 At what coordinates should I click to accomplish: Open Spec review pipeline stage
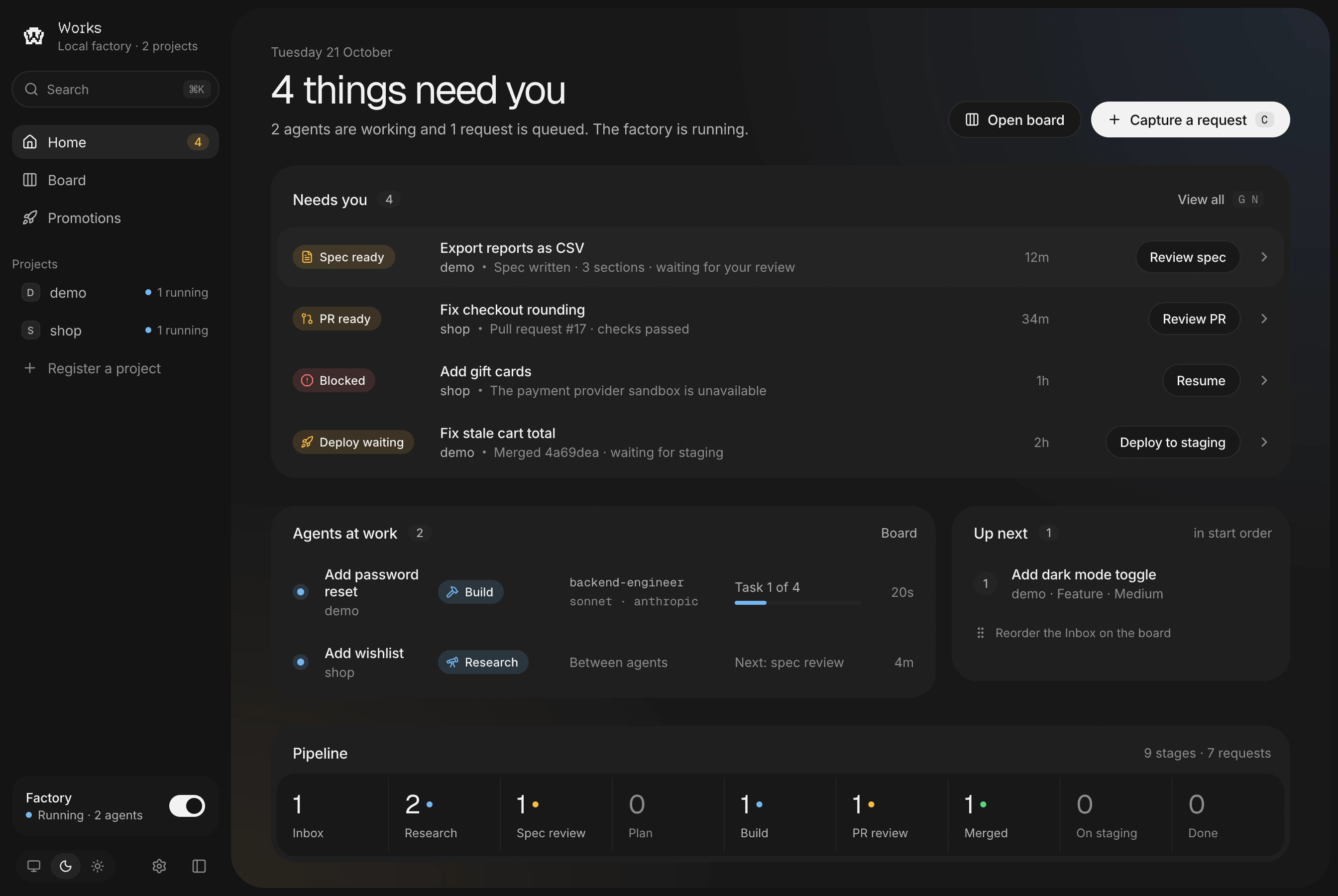pos(556,815)
